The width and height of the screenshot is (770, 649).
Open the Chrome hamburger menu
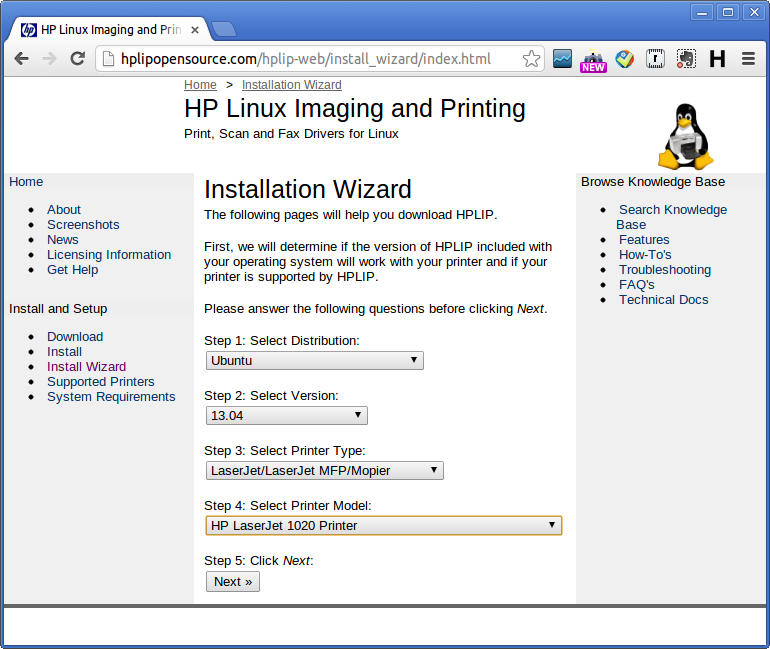point(748,59)
